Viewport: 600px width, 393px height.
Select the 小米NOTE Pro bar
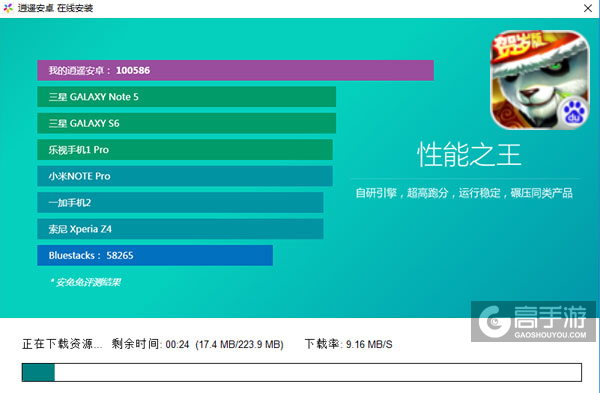coord(185,176)
